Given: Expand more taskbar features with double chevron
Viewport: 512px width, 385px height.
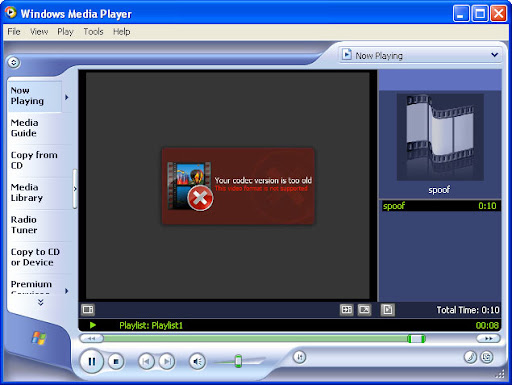Looking at the screenshot, I should click(x=41, y=302).
